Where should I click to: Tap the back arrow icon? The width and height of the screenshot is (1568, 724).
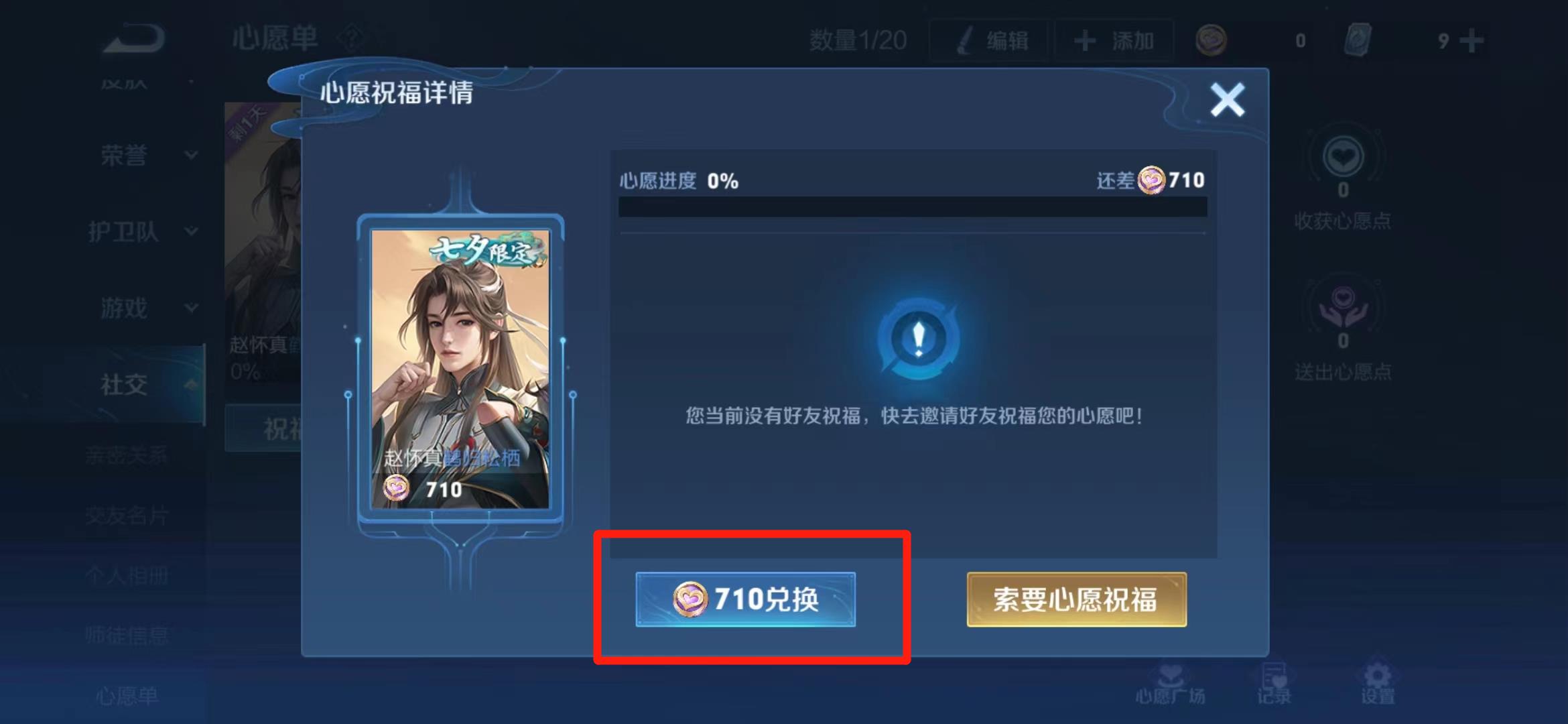(x=134, y=39)
